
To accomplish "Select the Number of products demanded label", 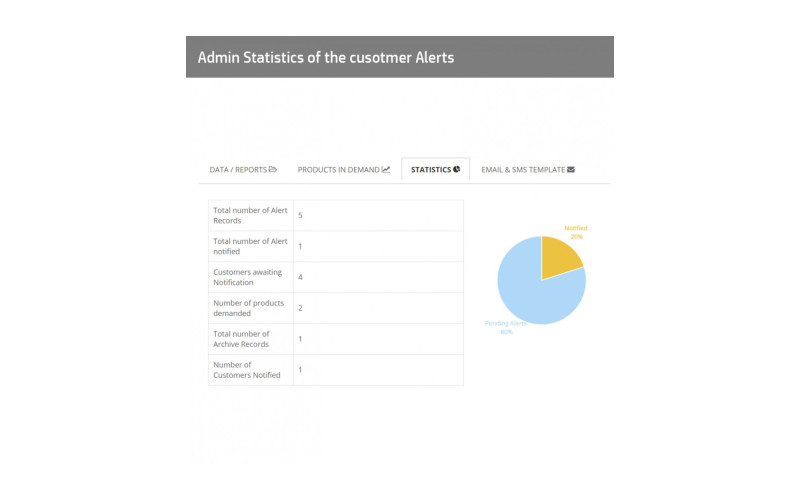I will click(x=248, y=308).
